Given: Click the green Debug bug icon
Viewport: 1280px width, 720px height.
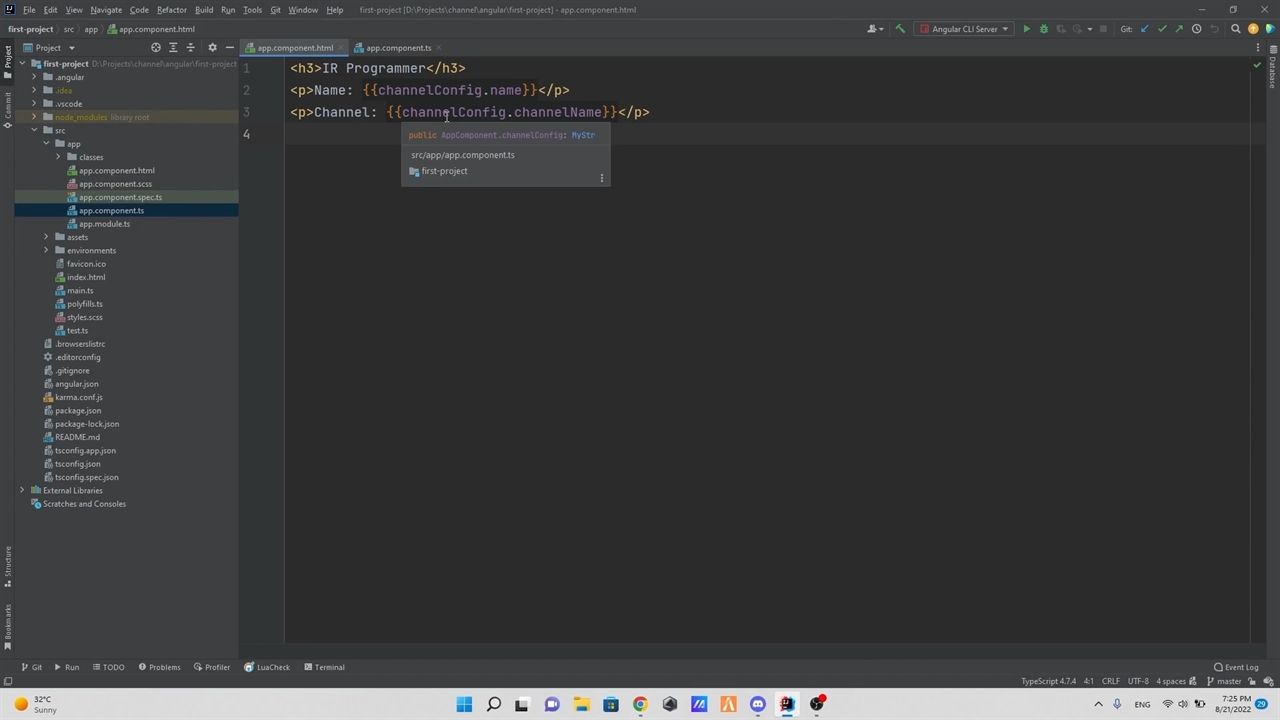Looking at the screenshot, I should [x=1044, y=29].
